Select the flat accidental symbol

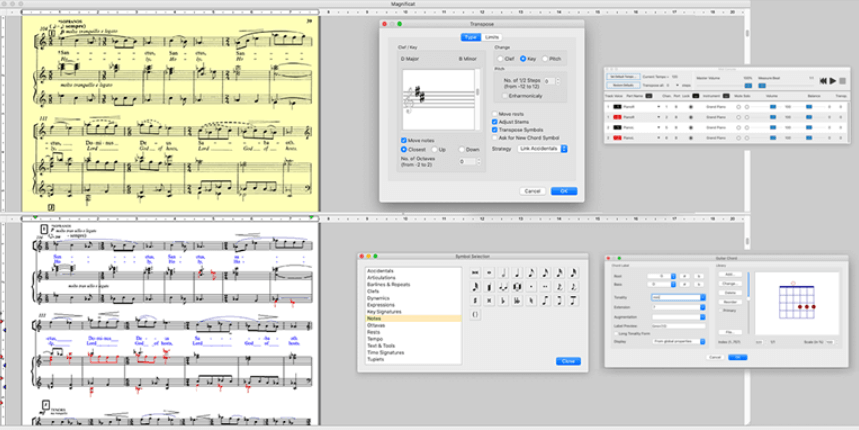(503, 301)
